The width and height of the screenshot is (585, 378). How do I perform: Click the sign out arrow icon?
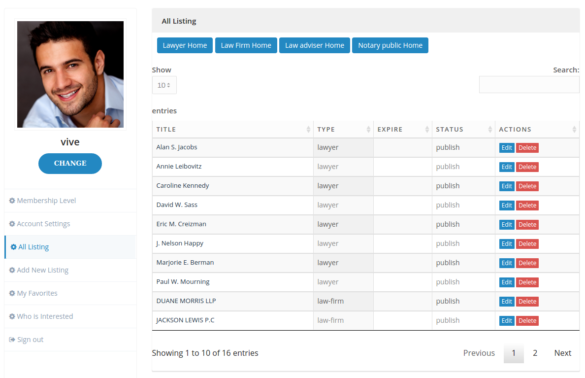(12, 340)
